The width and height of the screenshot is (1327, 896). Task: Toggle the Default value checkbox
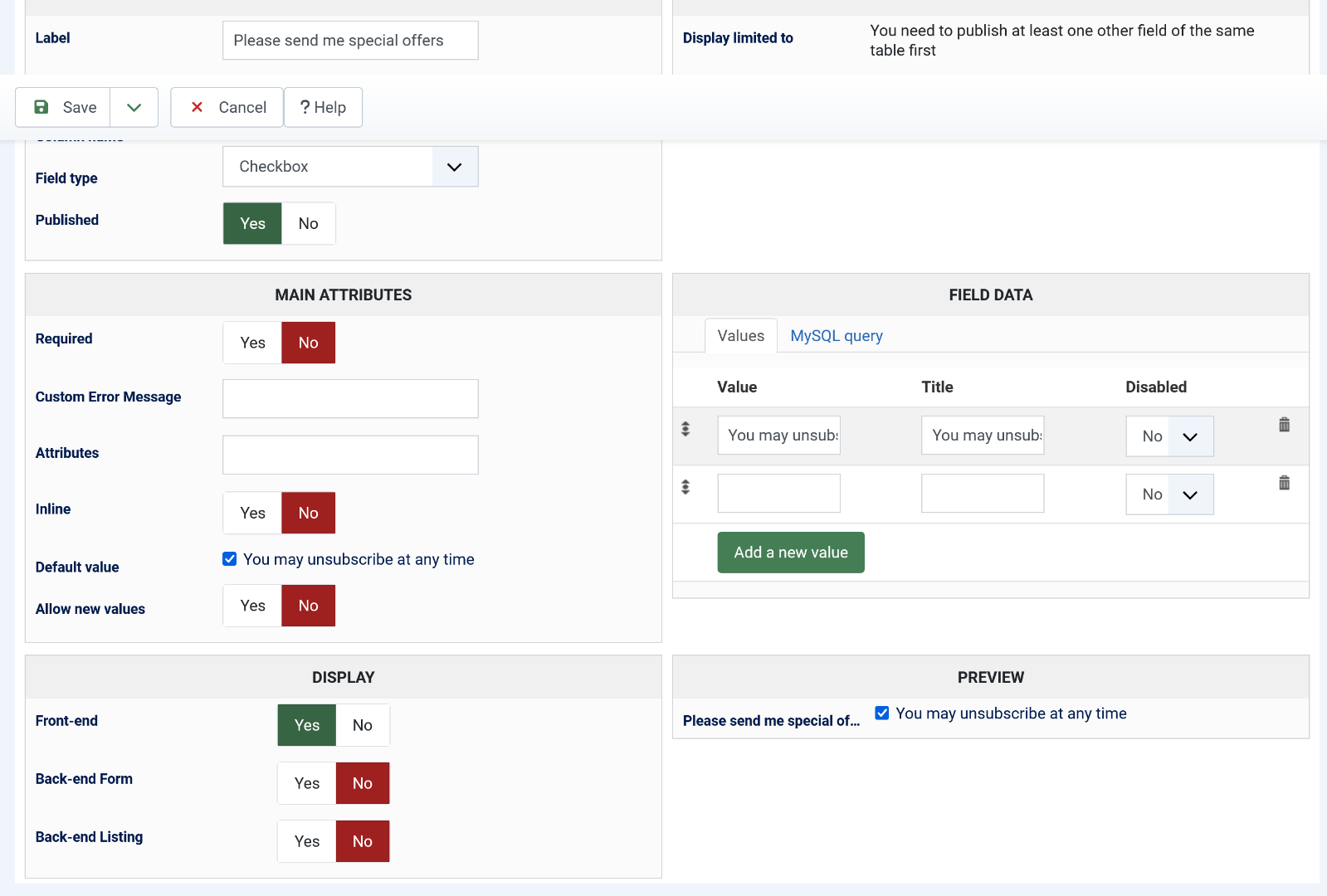coord(230,559)
